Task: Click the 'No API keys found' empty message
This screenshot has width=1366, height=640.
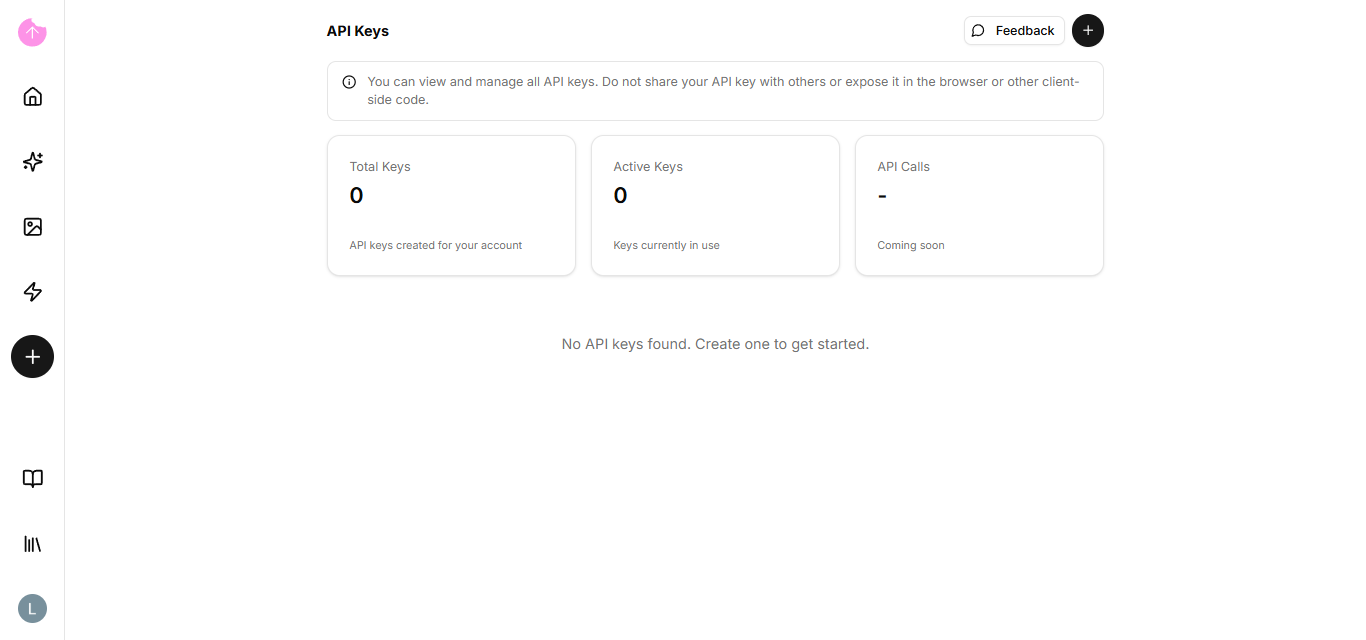Action: (x=715, y=344)
